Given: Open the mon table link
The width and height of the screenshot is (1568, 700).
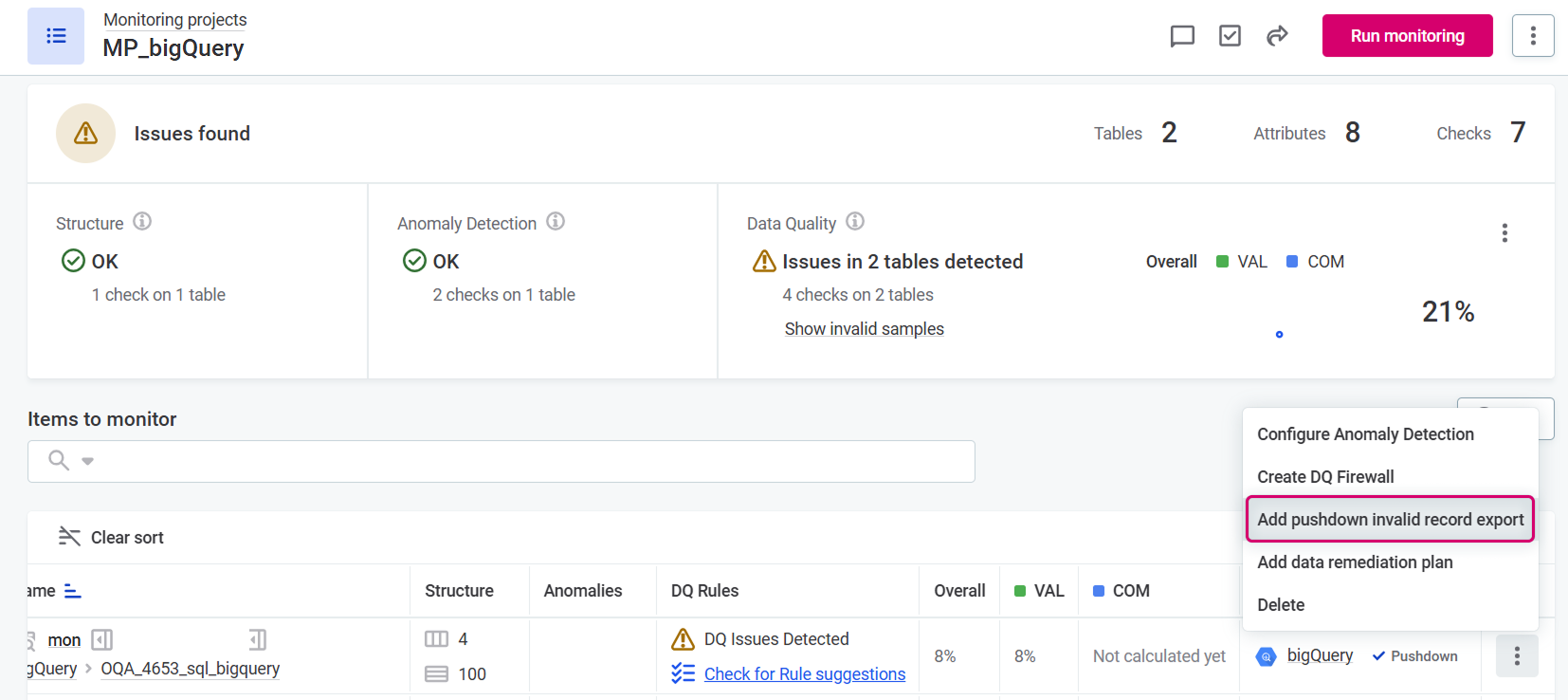Looking at the screenshot, I should tap(64, 640).
